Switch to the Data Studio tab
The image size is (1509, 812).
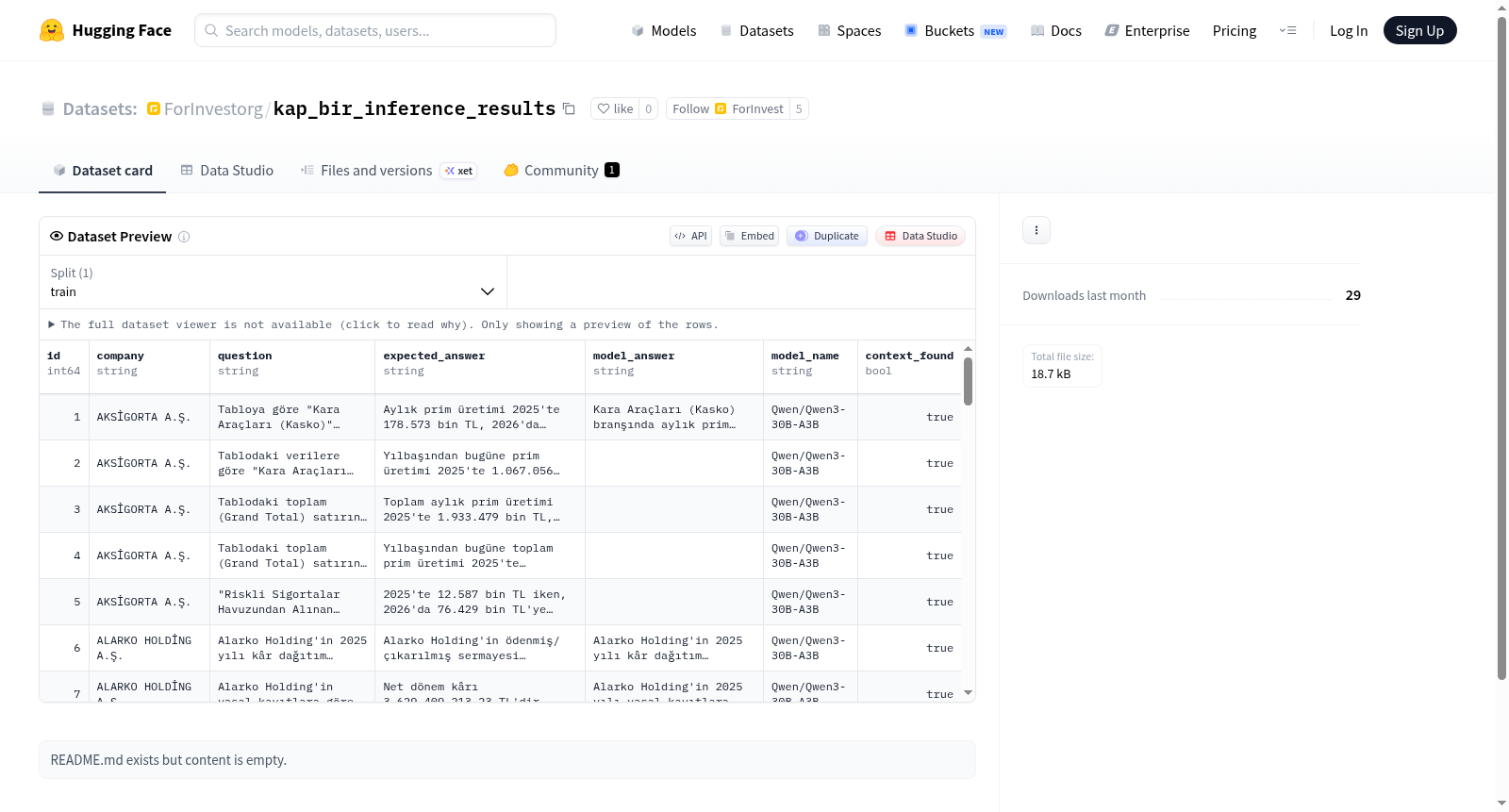226,171
